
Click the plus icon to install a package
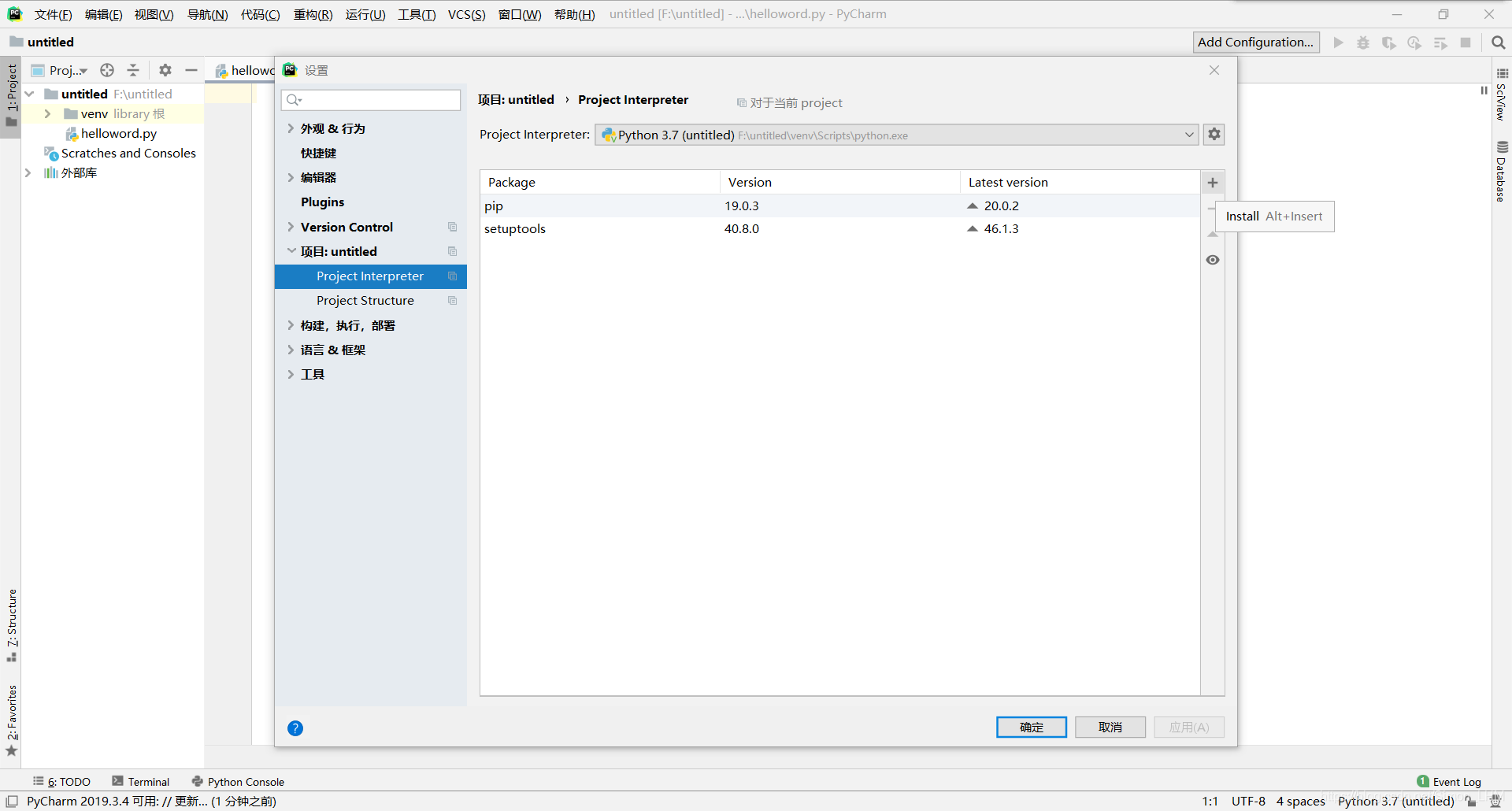point(1213,183)
